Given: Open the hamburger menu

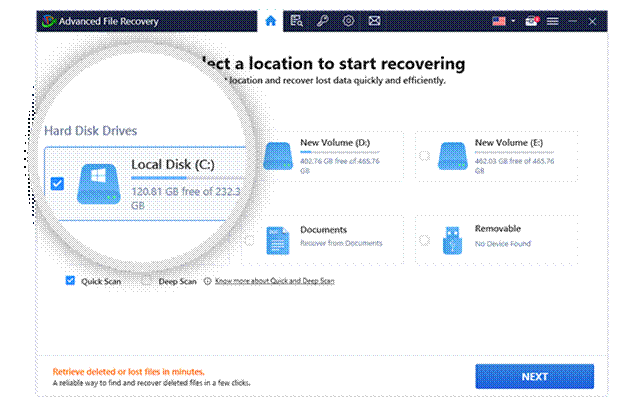Looking at the screenshot, I should (x=552, y=21).
